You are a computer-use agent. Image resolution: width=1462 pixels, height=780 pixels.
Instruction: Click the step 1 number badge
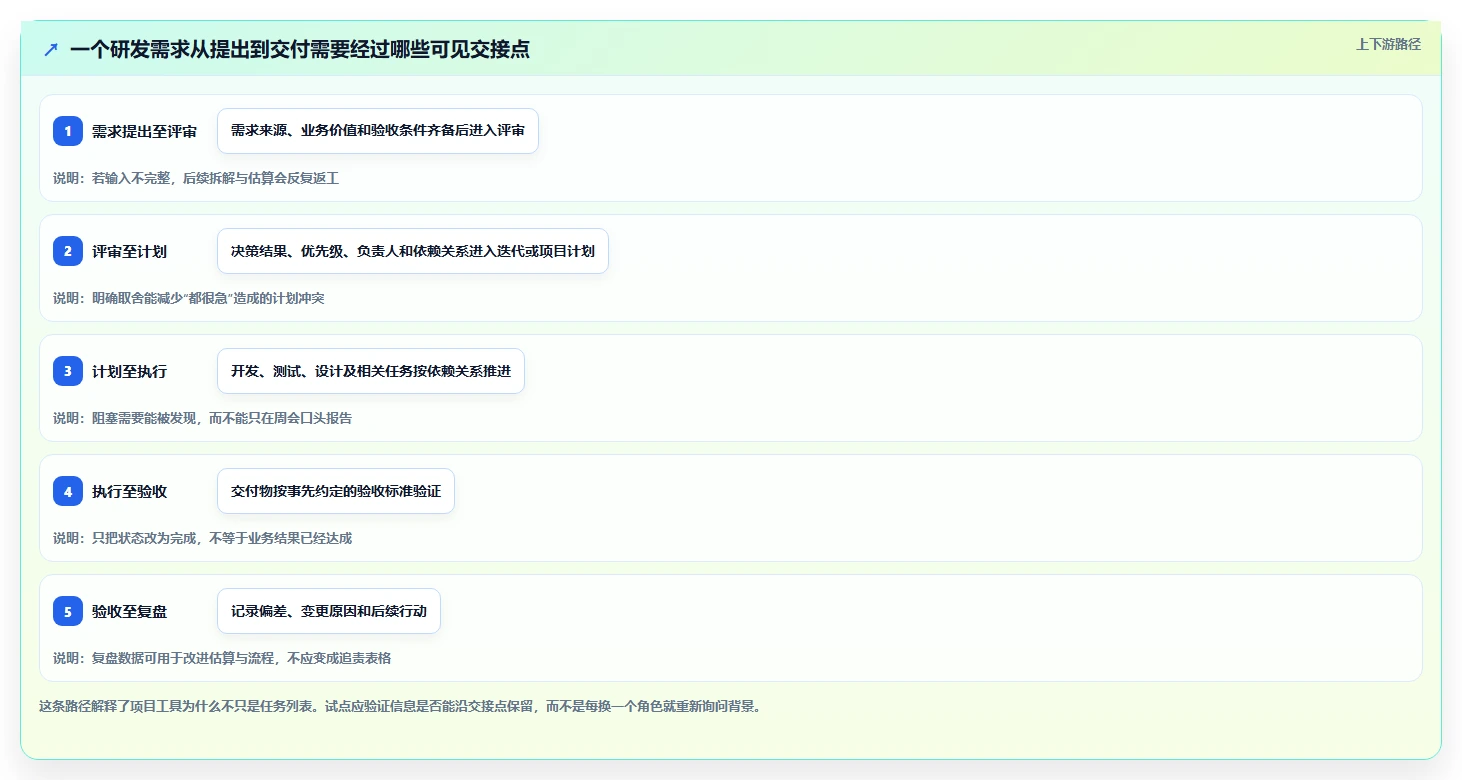tap(68, 131)
